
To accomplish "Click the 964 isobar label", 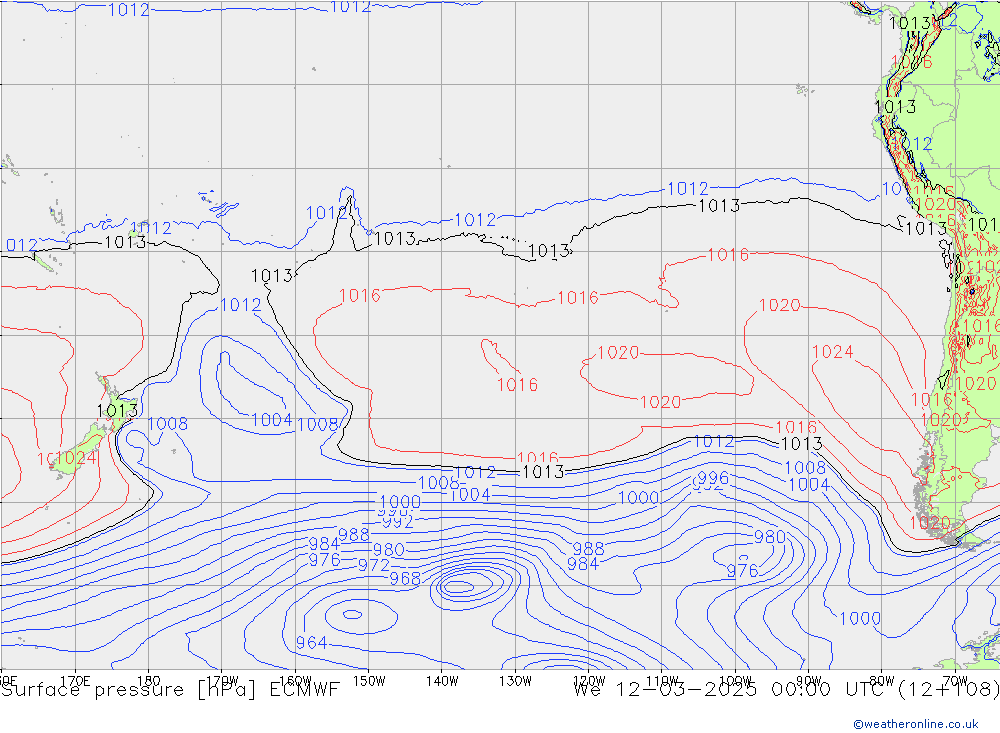I will tap(311, 642).
